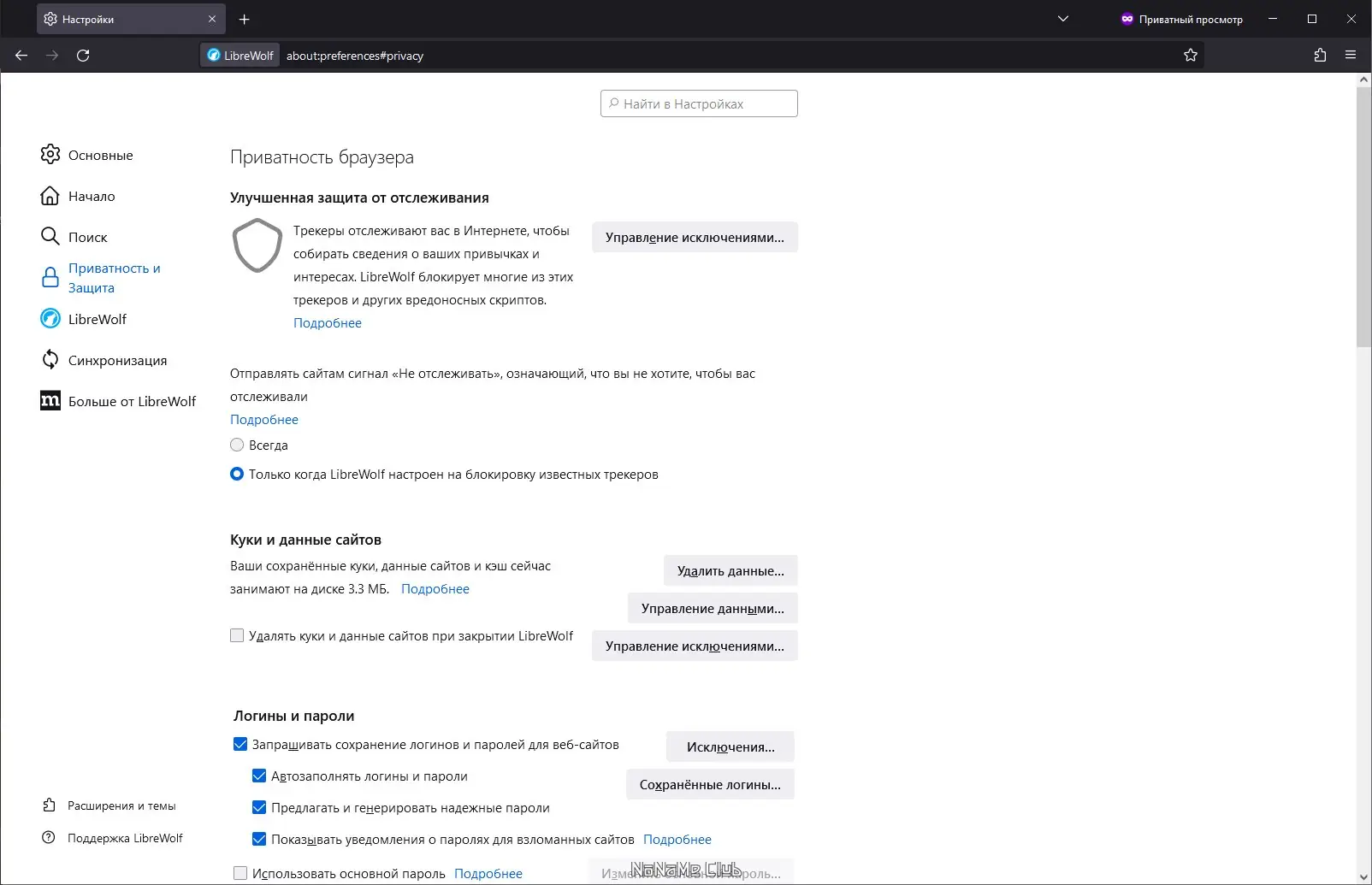
Task: Expand the list all tabs chevron
Action: click(1063, 19)
